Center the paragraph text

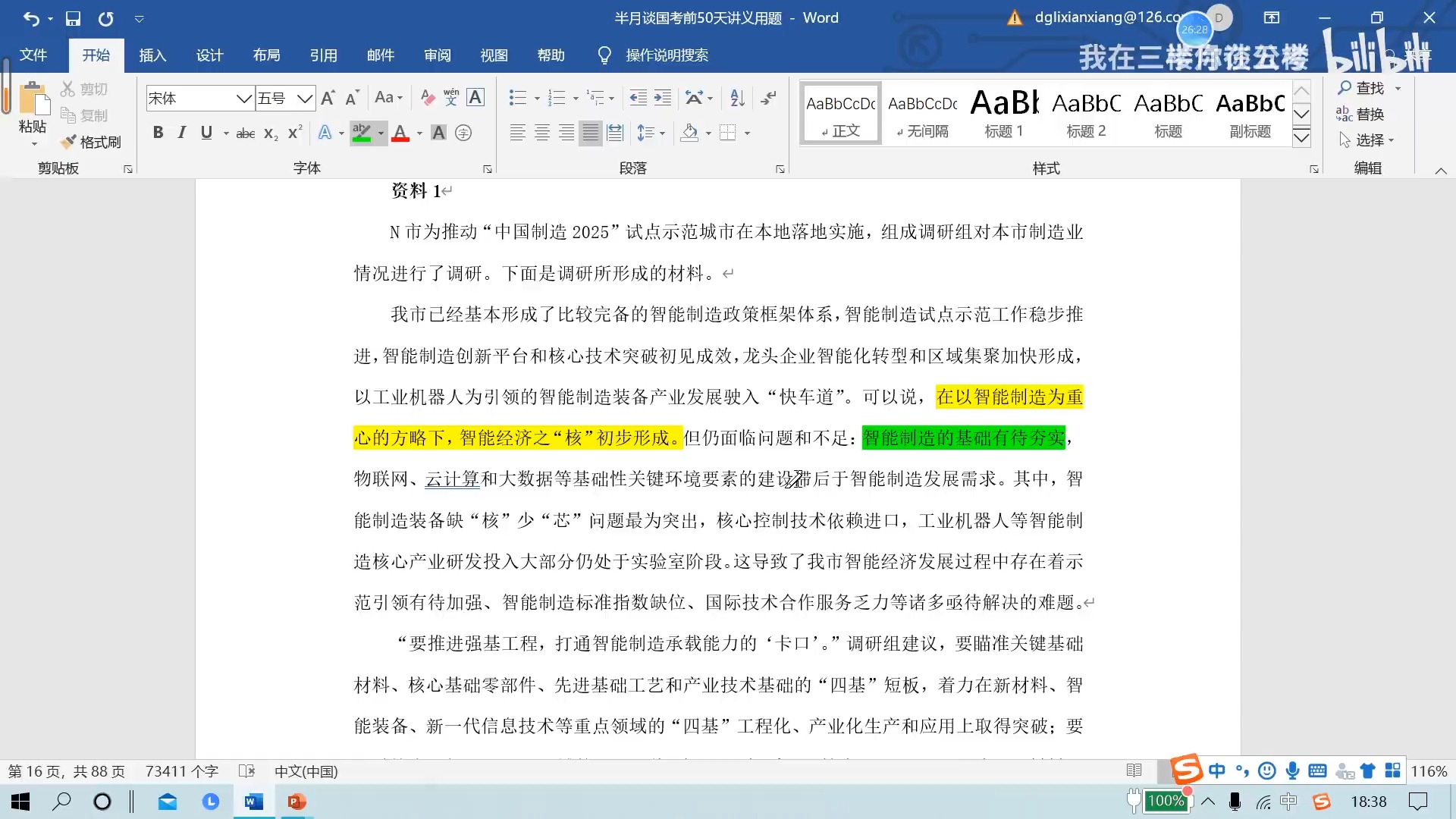542,133
